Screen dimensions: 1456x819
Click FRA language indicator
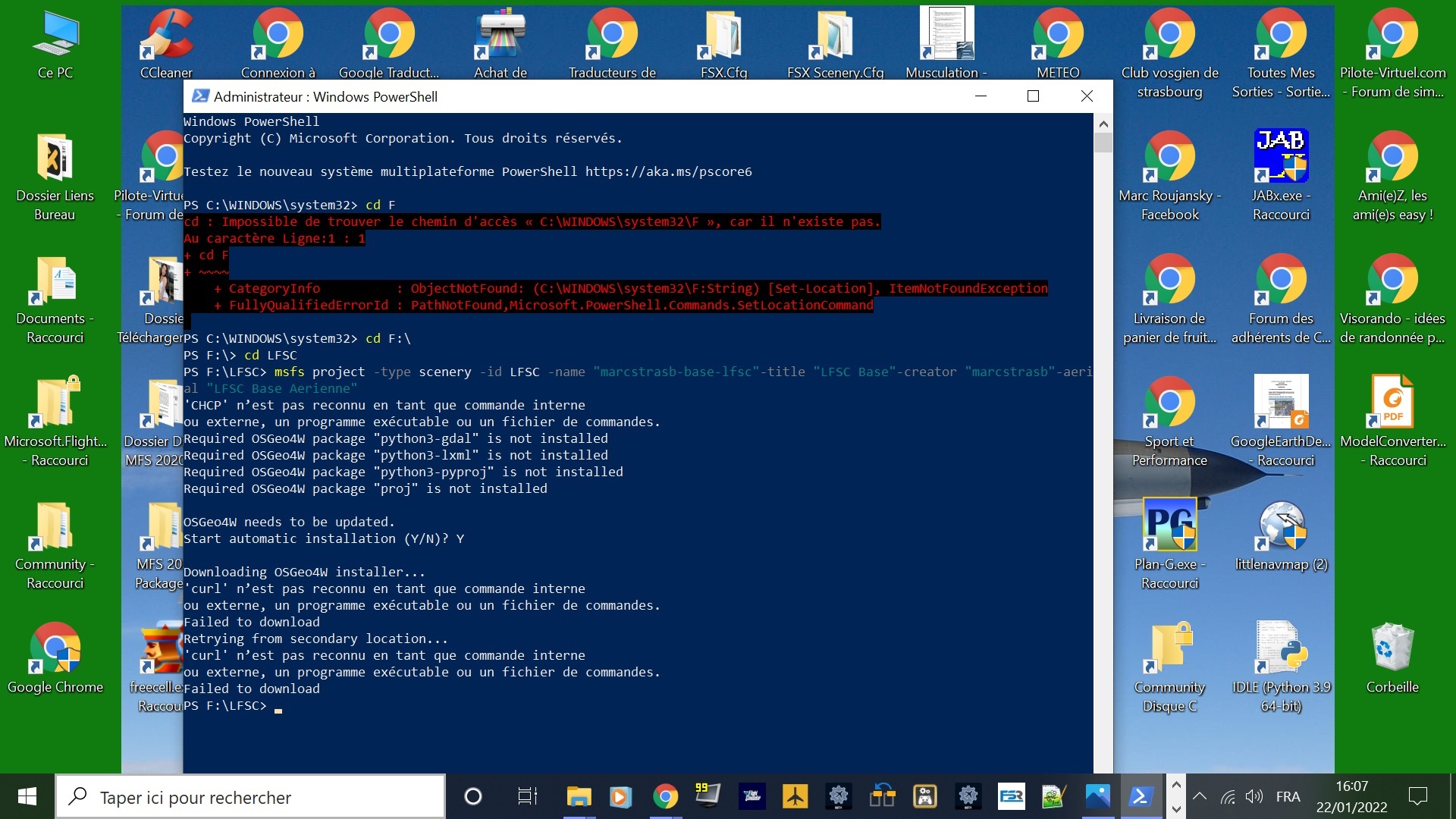1288,796
